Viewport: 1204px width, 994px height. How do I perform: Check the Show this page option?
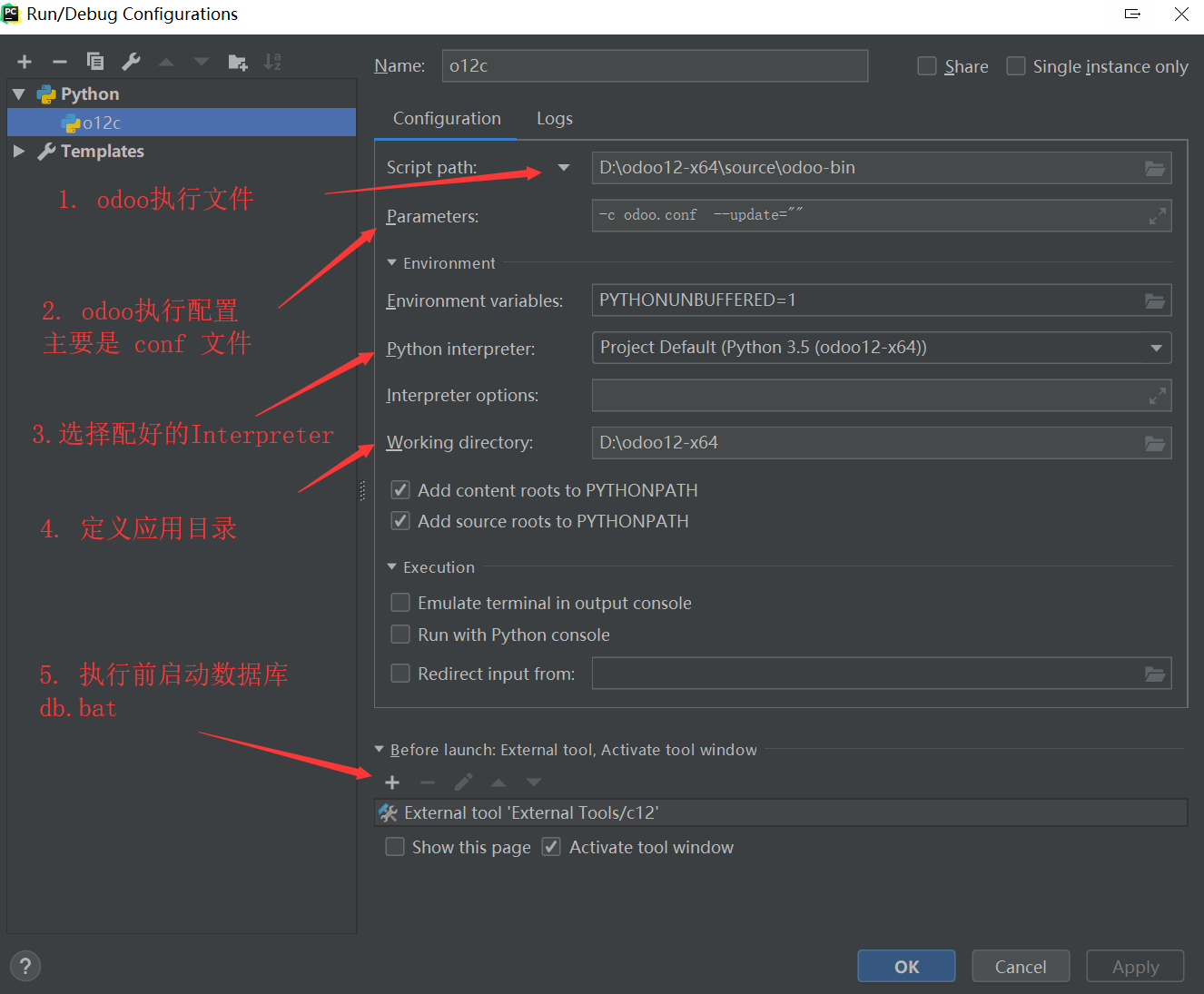[x=395, y=847]
